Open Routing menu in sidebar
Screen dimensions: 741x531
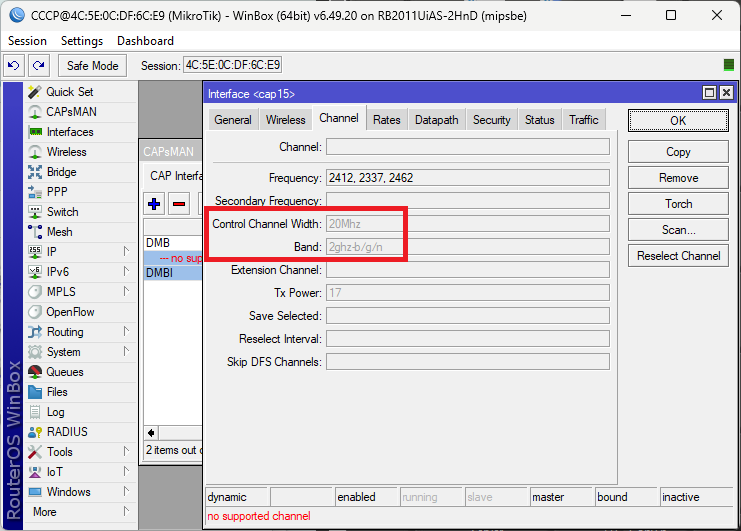[x=80, y=332]
